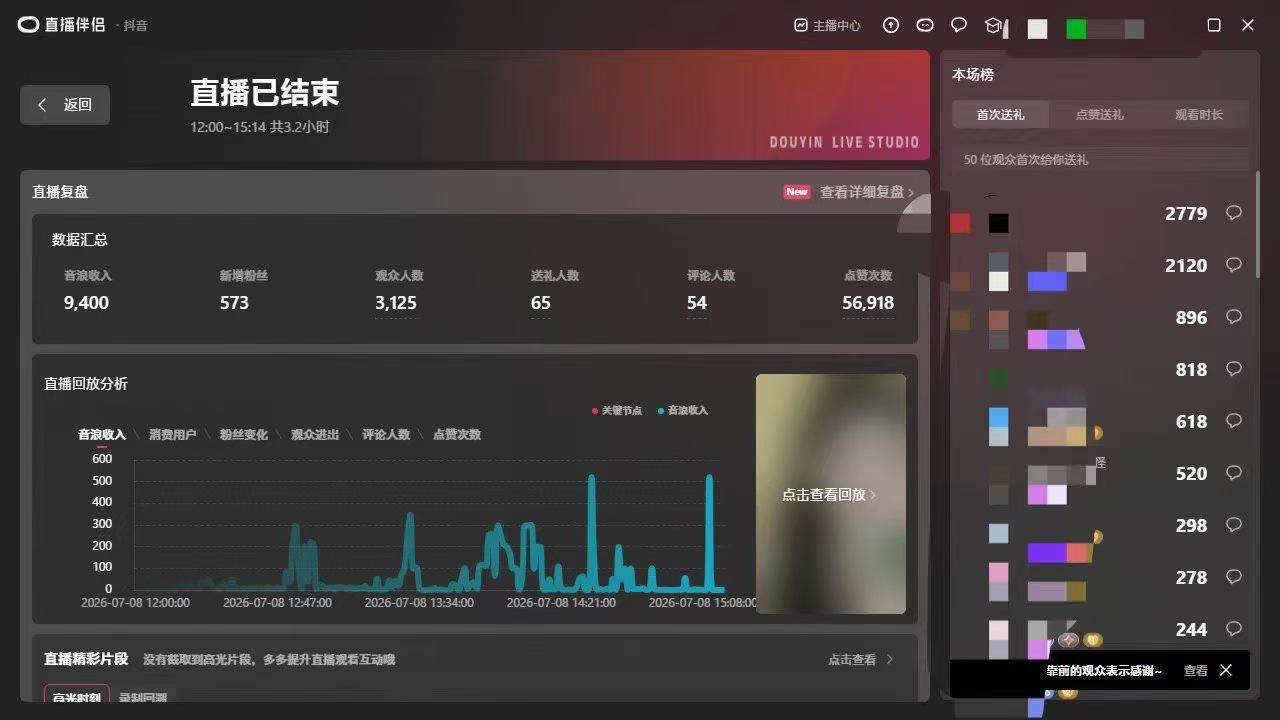The image size is (1280, 720).
Task: Message the viewer with 618 score
Action: point(1234,421)
